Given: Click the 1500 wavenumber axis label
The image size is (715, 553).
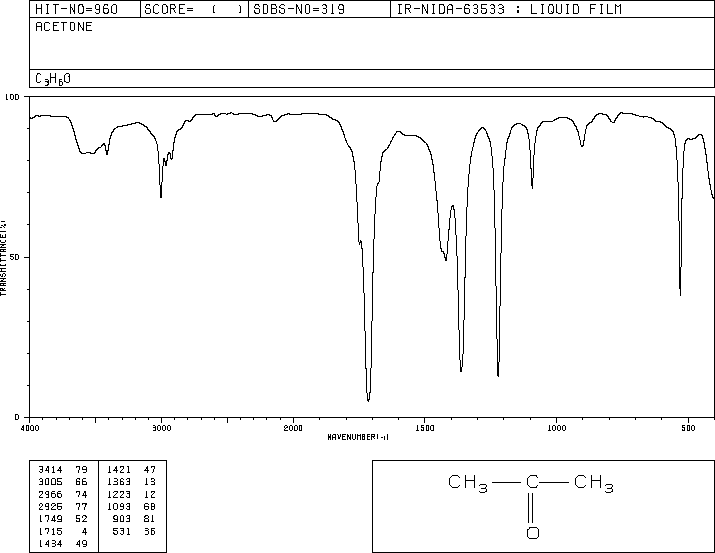Looking at the screenshot, I should tap(425, 428).
